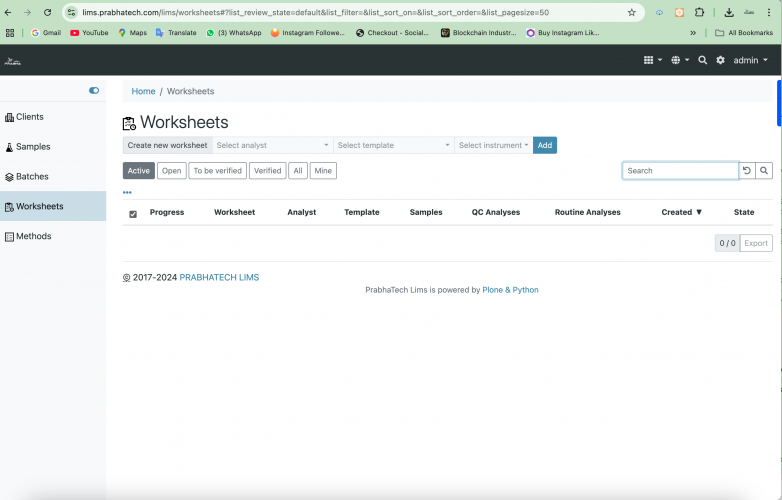
Task: Click the header search magnifier icon
Action: pyautogui.click(x=702, y=60)
